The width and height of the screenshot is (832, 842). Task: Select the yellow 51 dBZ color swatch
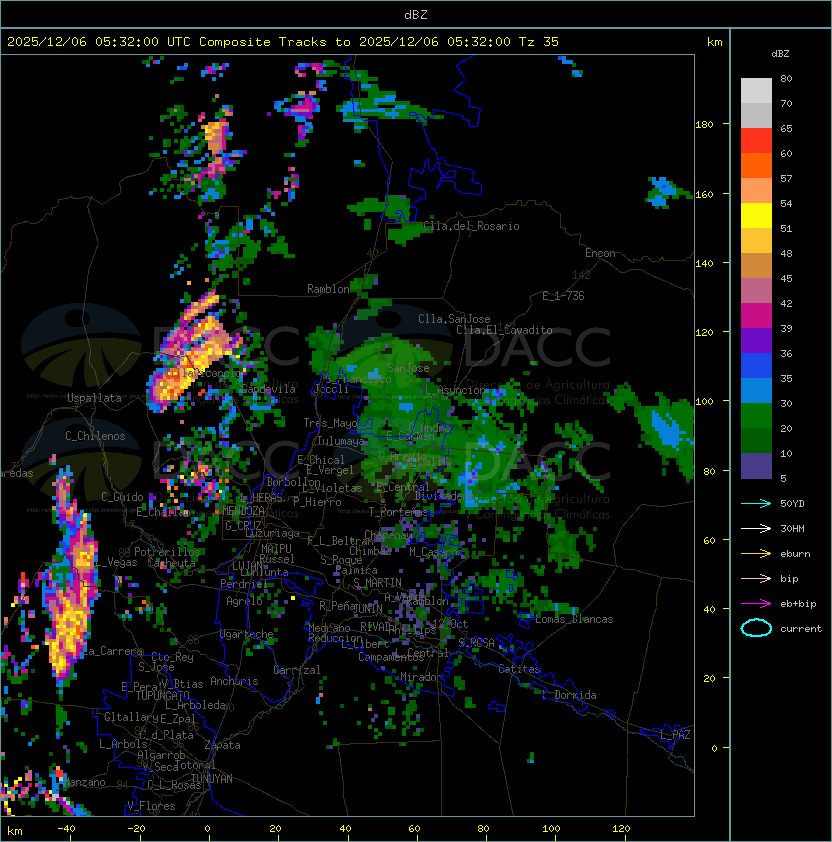[756, 216]
